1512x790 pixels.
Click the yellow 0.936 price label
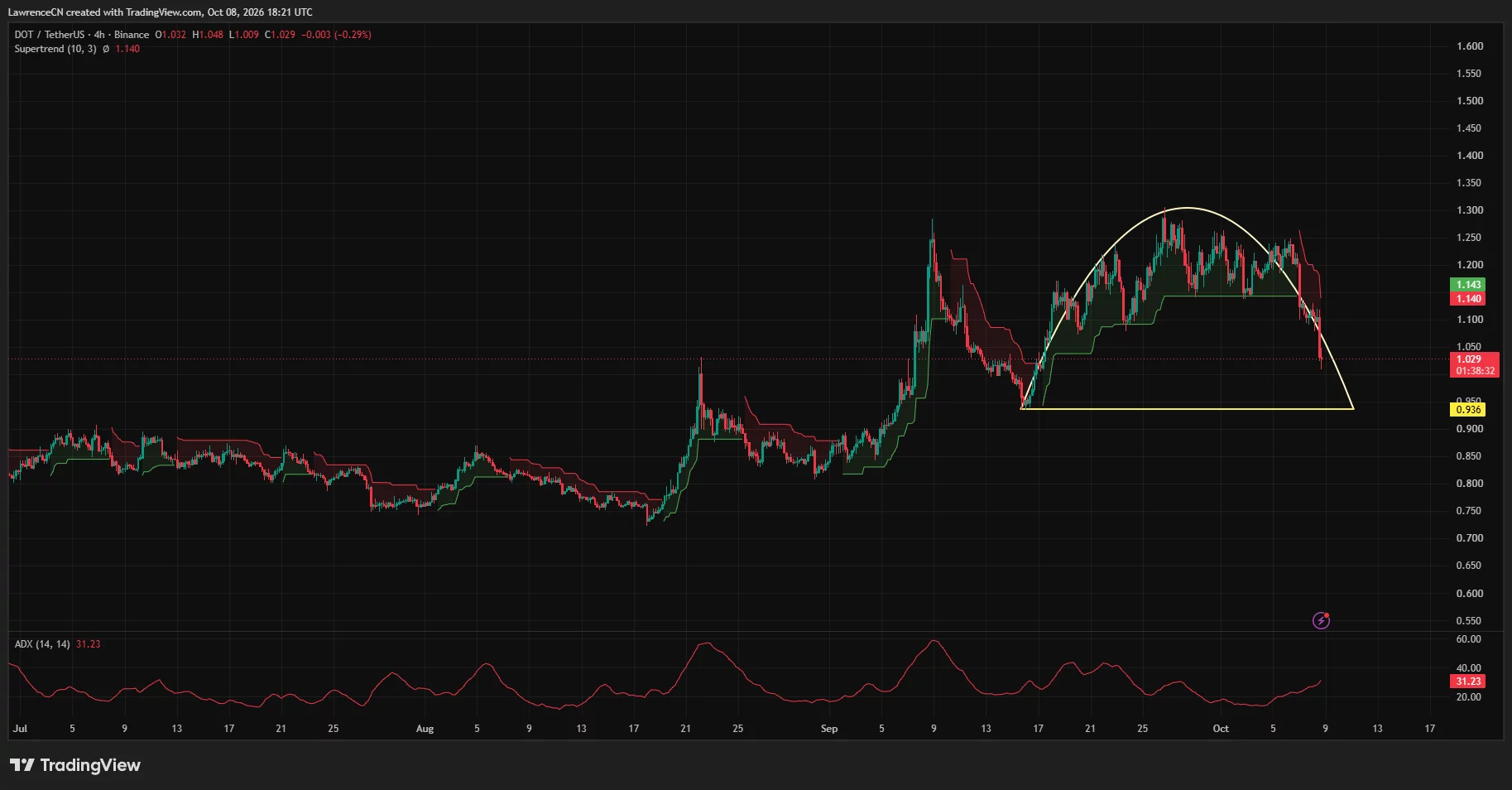1469,409
